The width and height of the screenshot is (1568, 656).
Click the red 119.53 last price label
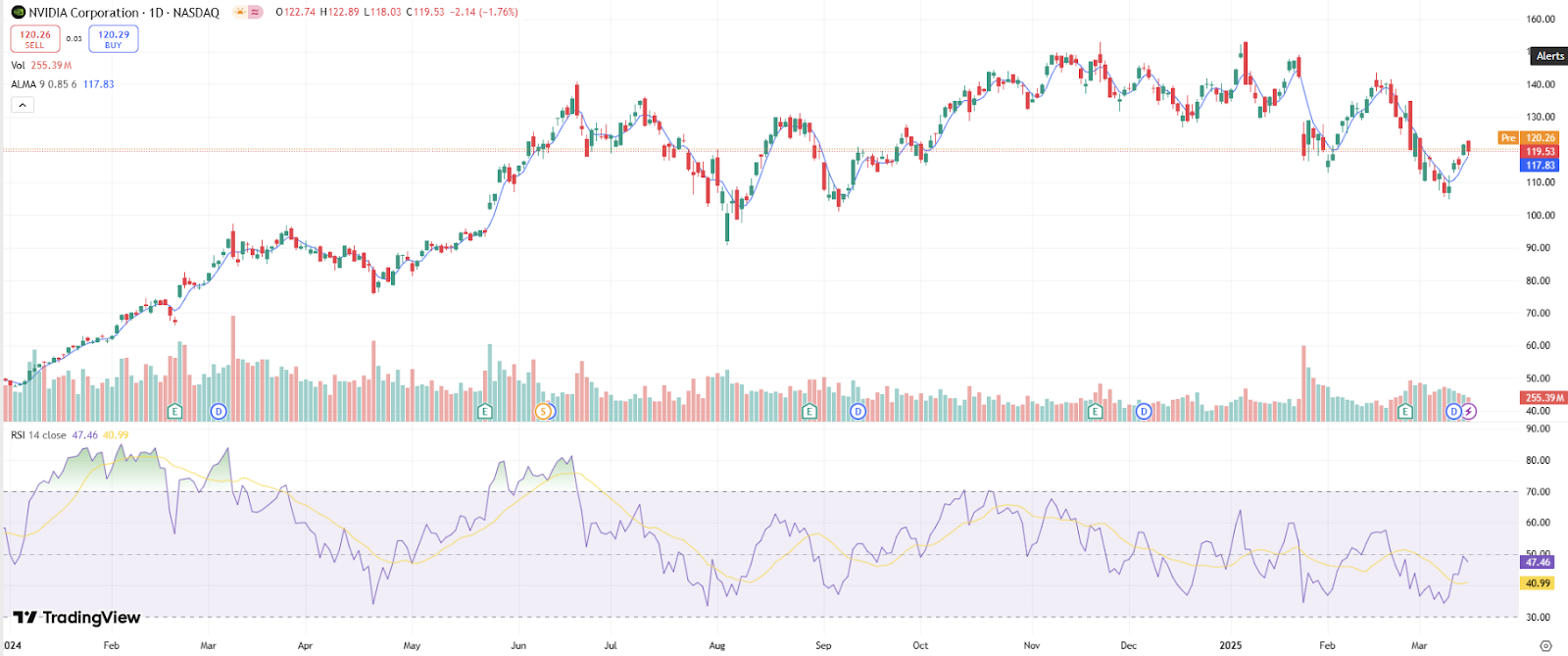[1541, 152]
